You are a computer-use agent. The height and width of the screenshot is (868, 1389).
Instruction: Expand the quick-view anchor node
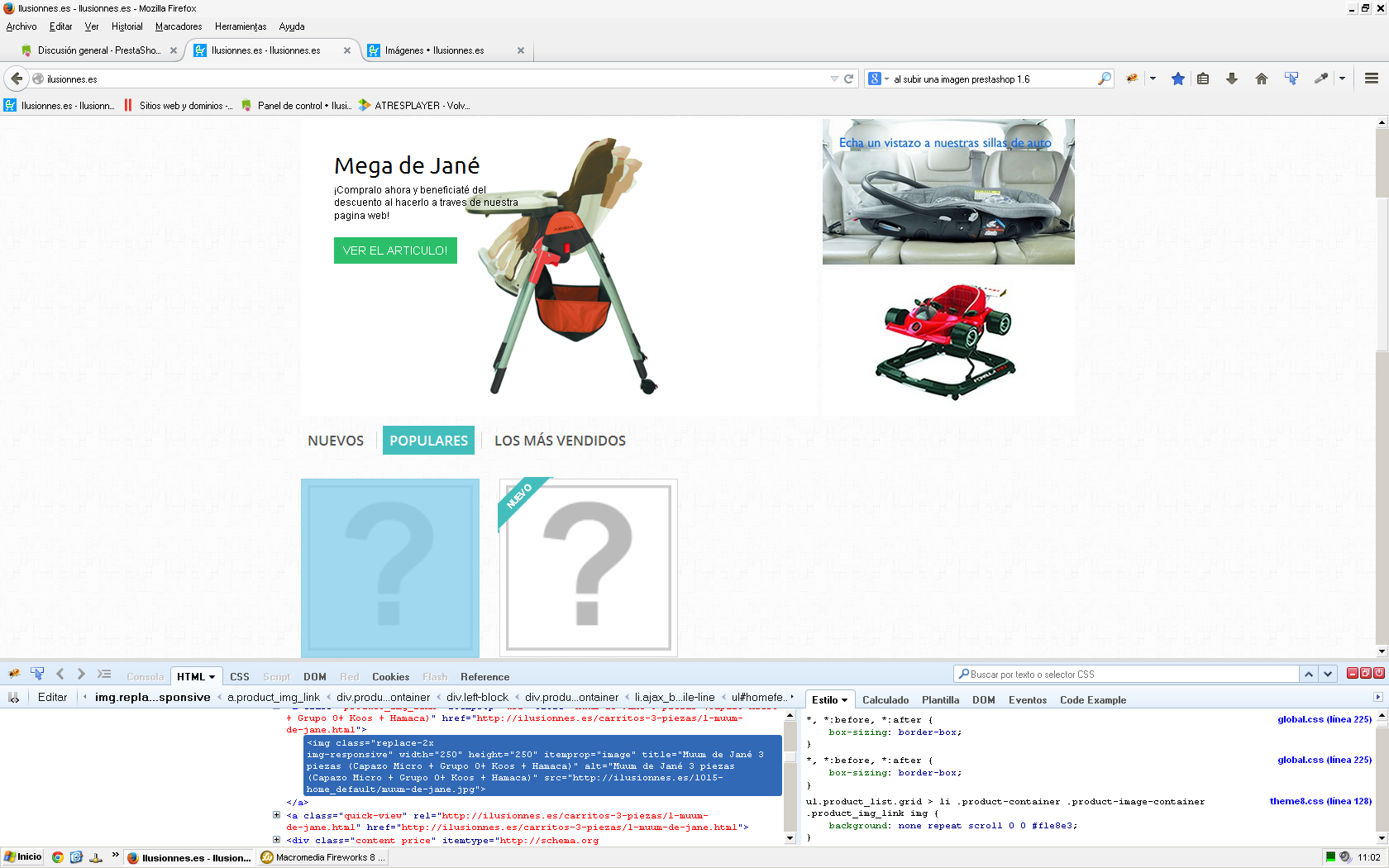tap(277, 815)
